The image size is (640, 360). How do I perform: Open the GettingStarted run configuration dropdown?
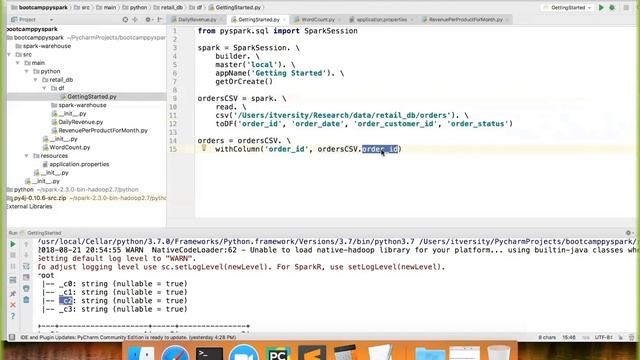(x=567, y=8)
